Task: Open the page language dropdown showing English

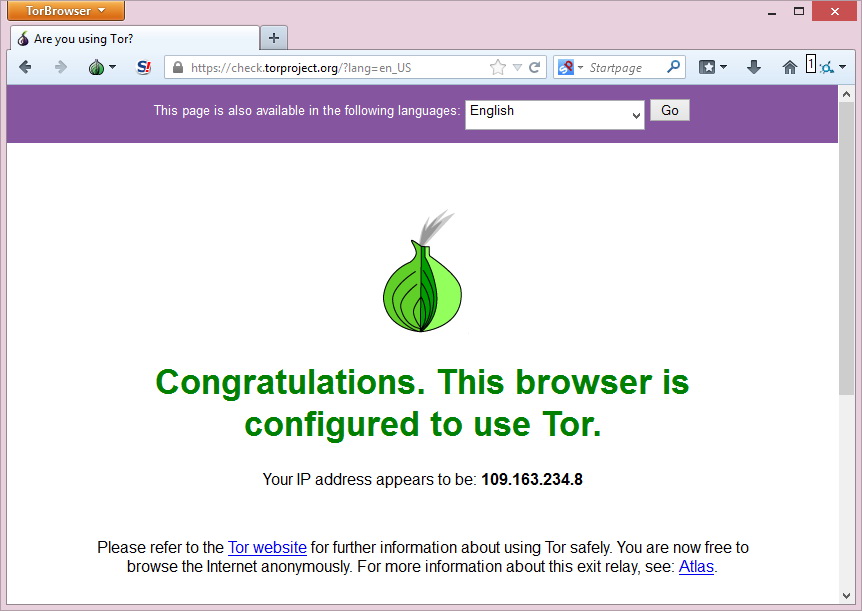Action: pyautogui.click(x=555, y=114)
